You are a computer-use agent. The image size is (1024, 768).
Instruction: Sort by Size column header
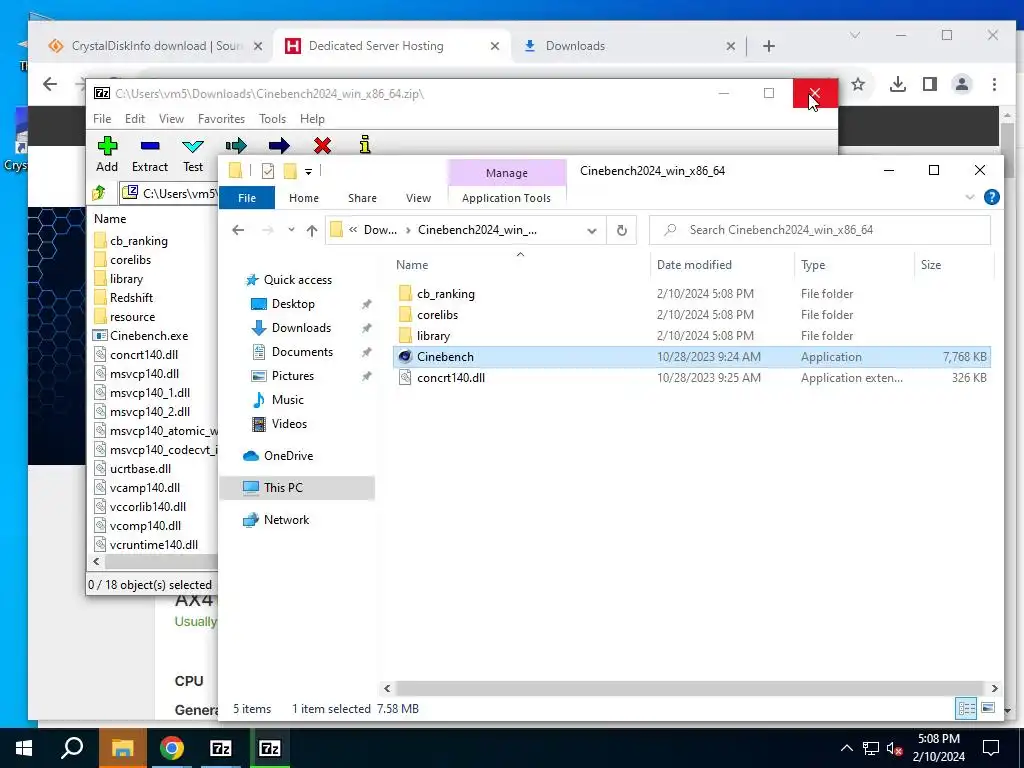pos(931,264)
